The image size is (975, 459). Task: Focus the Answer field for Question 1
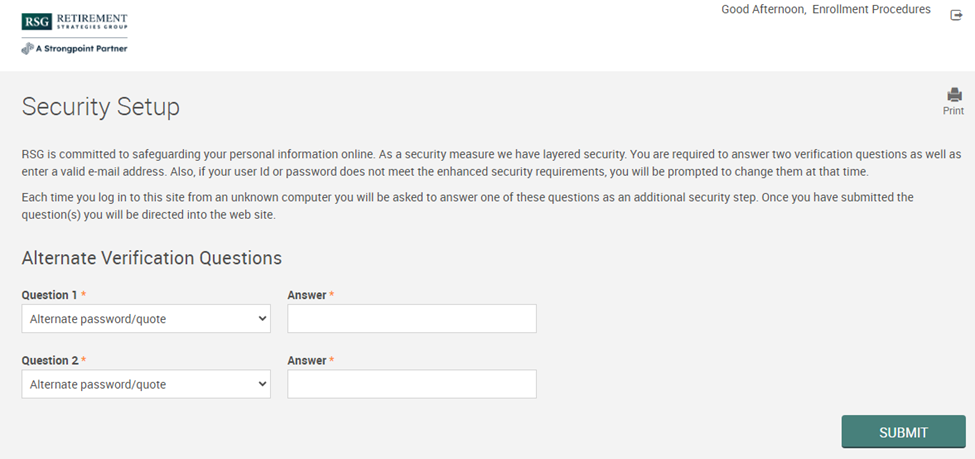tap(411, 319)
